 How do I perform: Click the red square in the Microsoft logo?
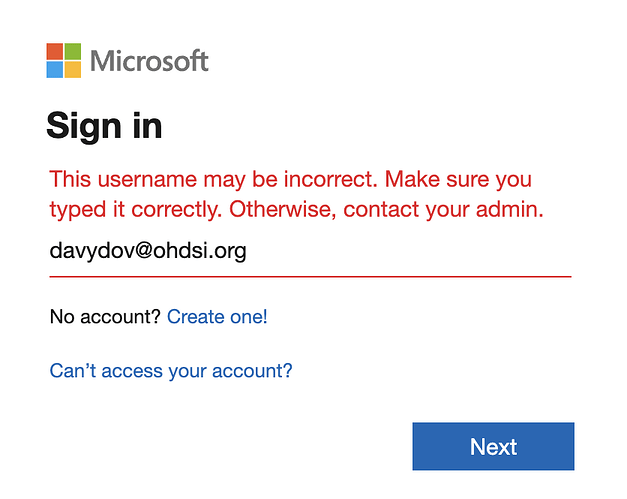[55, 52]
